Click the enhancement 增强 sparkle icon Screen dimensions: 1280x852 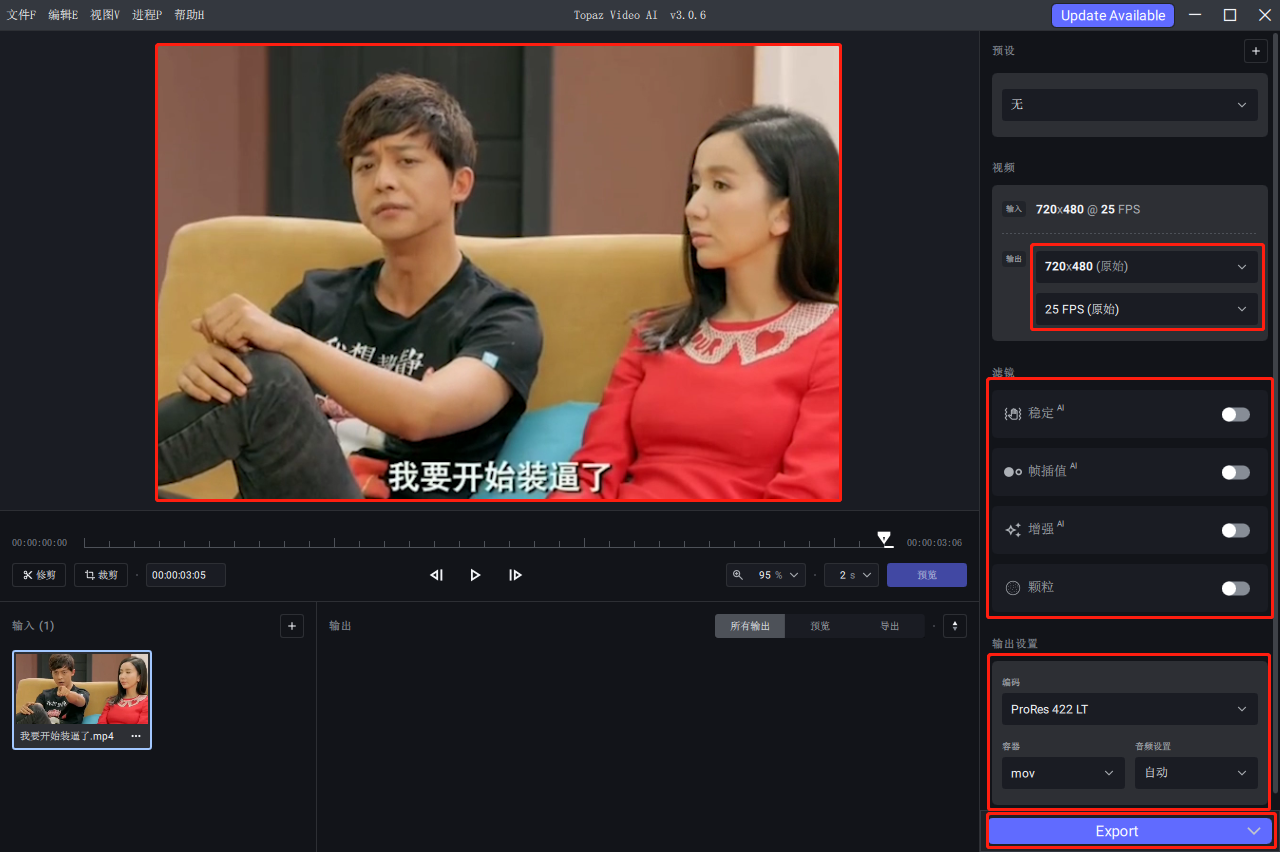click(x=1012, y=529)
